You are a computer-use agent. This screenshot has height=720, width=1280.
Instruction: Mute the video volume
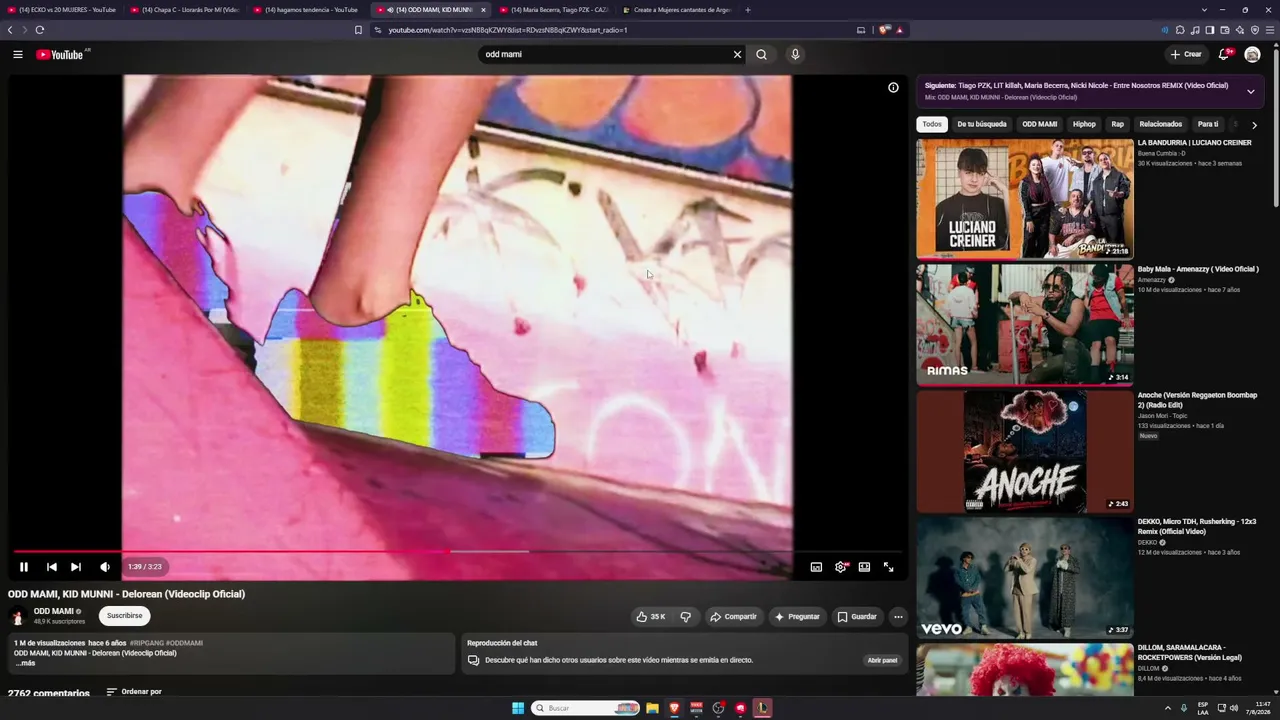105,567
